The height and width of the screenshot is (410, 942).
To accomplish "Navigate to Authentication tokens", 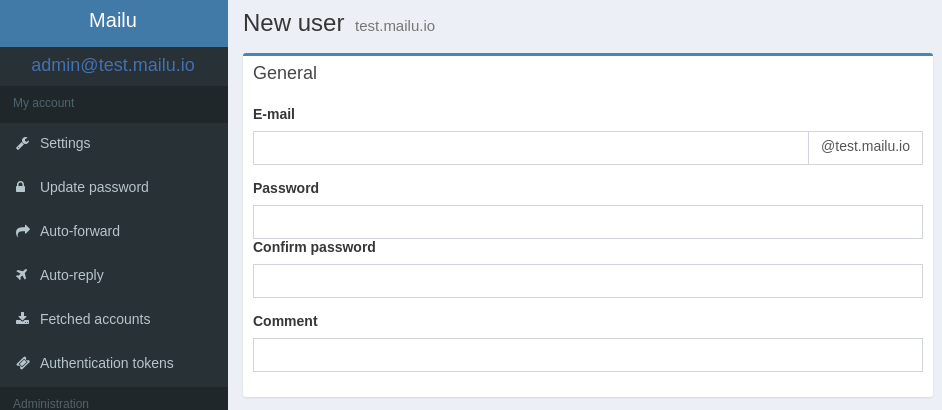I will pyautogui.click(x=107, y=363).
